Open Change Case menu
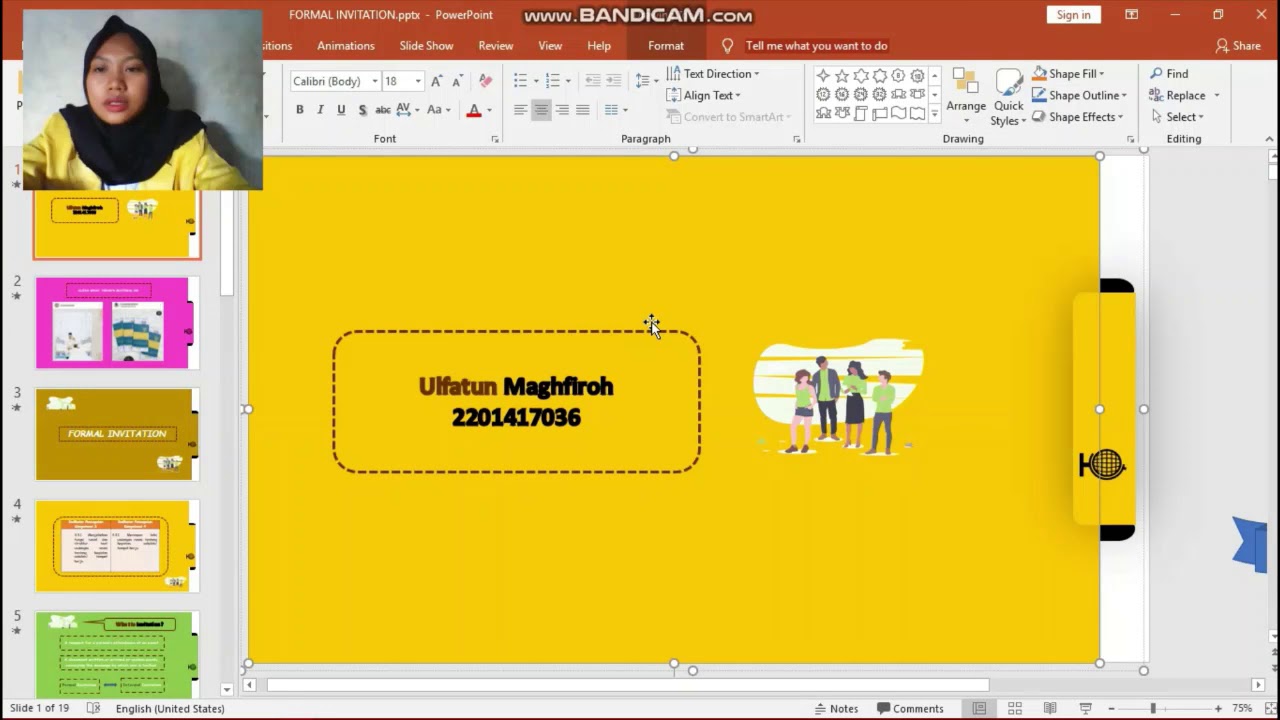 (439, 110)
